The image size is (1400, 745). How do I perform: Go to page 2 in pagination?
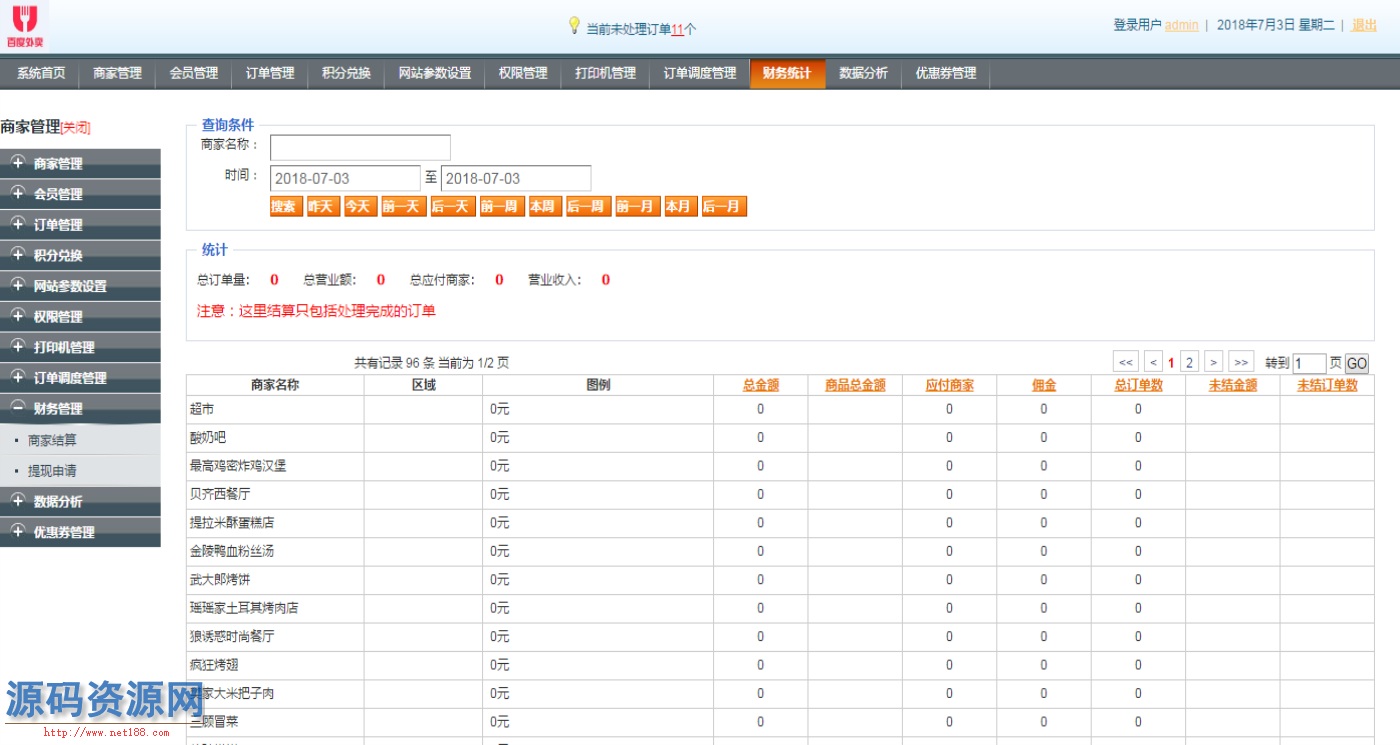tap(1189, 362)
